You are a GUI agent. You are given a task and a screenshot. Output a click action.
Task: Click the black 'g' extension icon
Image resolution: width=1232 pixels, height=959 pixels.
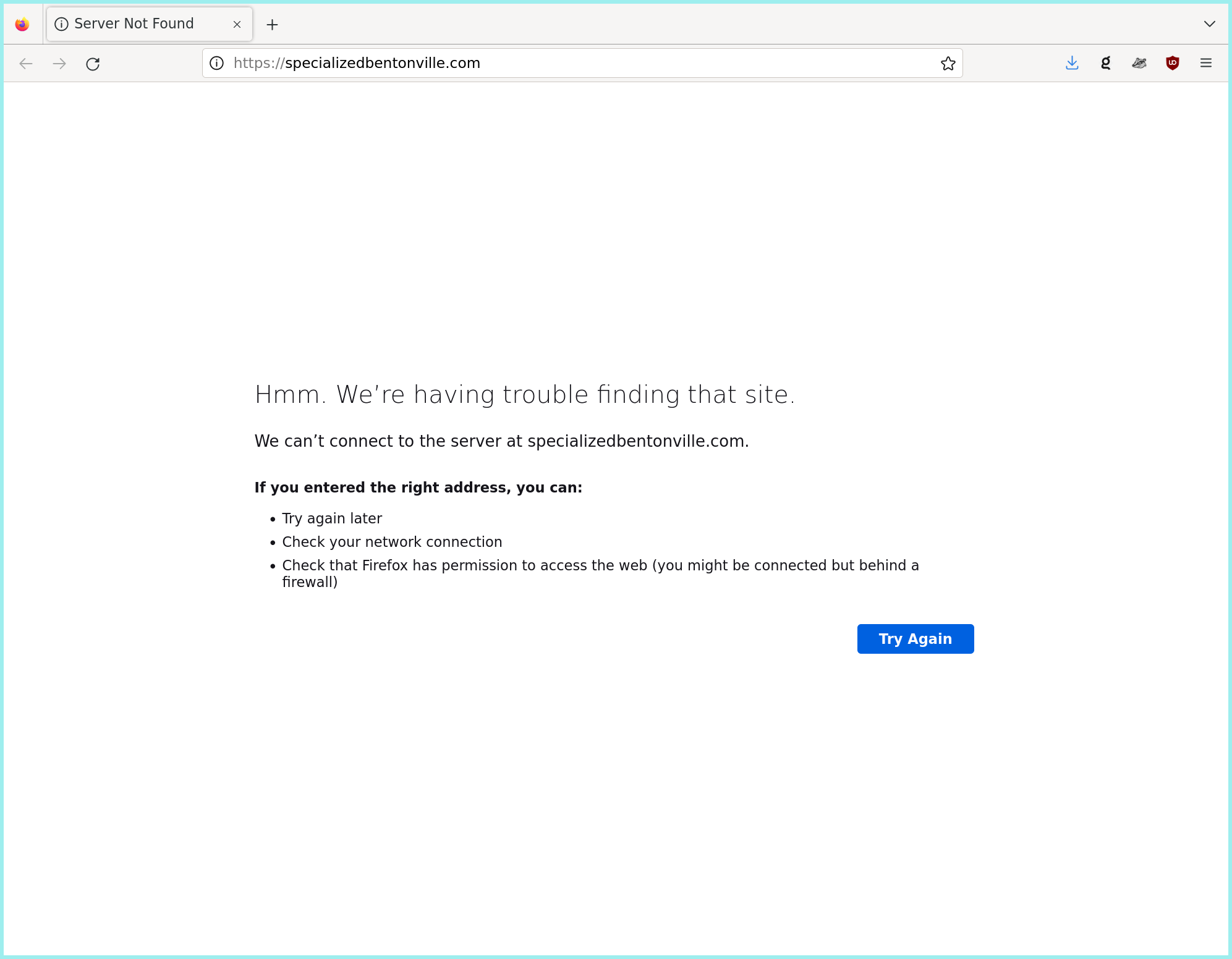coord(1105,63)
